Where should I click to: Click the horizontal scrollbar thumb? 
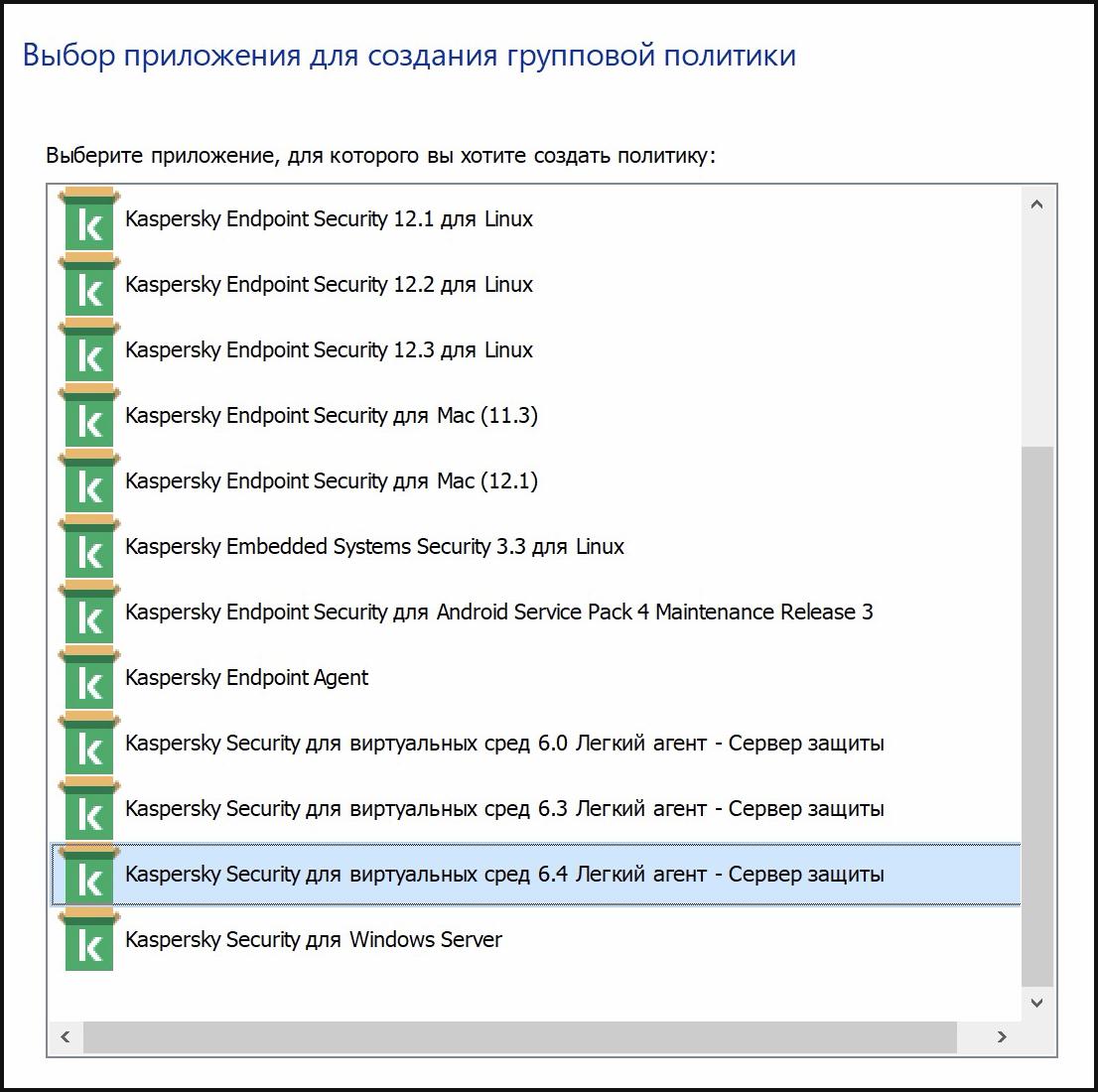[x=519, y=1036]
